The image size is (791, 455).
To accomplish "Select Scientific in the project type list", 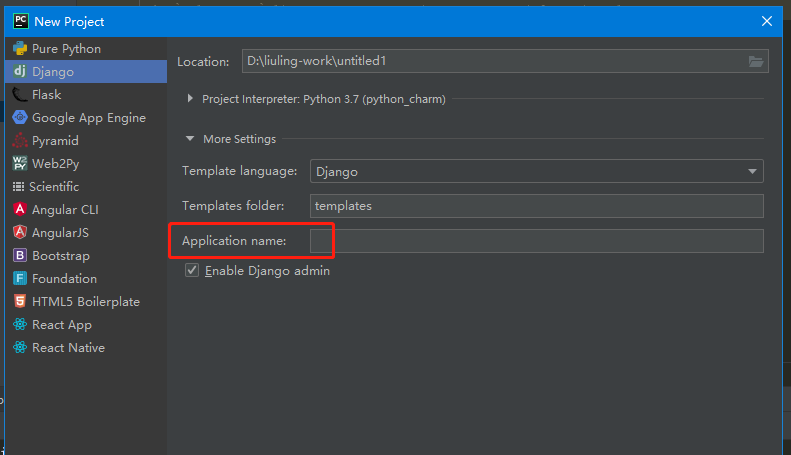I will coord(54,187).
